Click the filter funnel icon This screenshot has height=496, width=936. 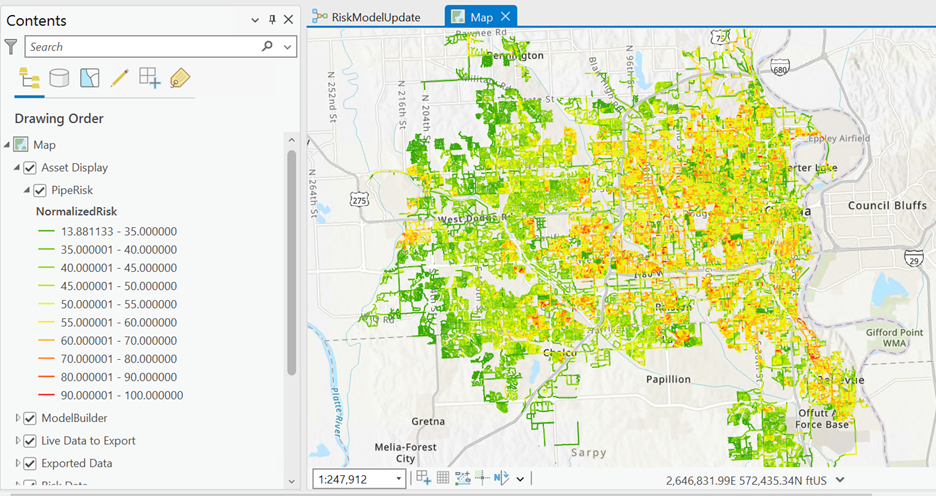[11, 46]
